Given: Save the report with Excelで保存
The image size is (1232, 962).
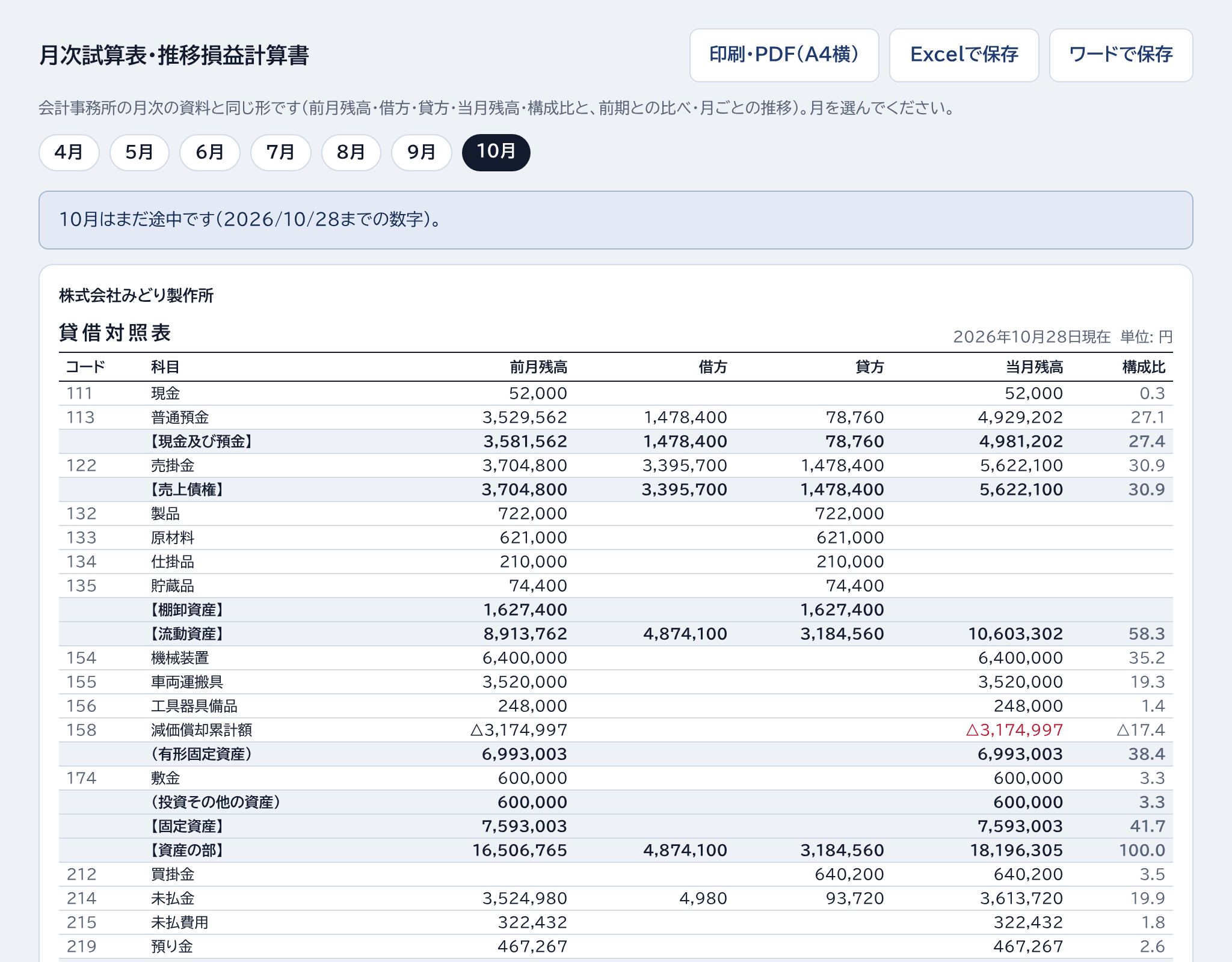Looking at the screenshot, I should (964, 55).
